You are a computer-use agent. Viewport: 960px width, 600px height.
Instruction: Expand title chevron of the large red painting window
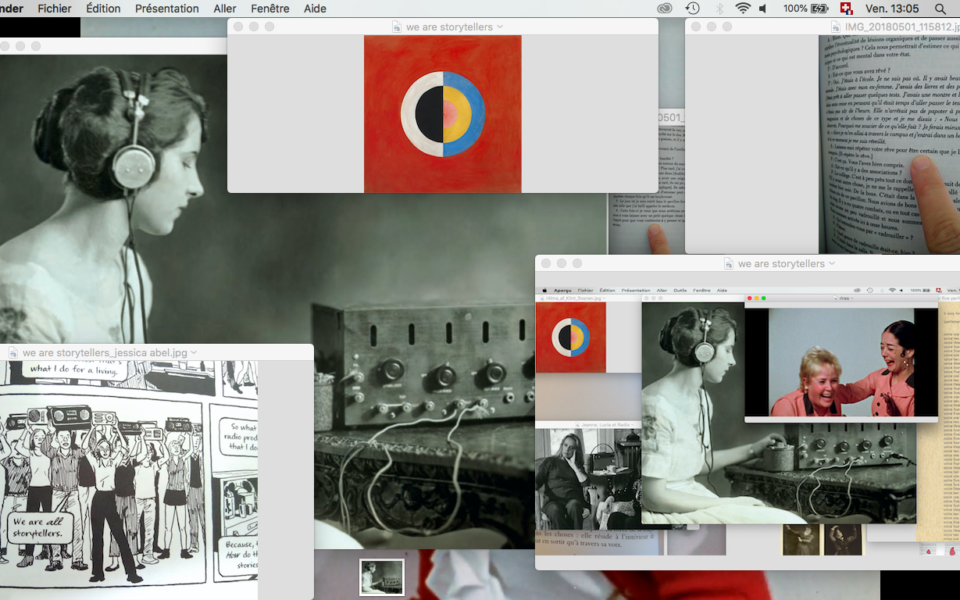coord(500,27)
